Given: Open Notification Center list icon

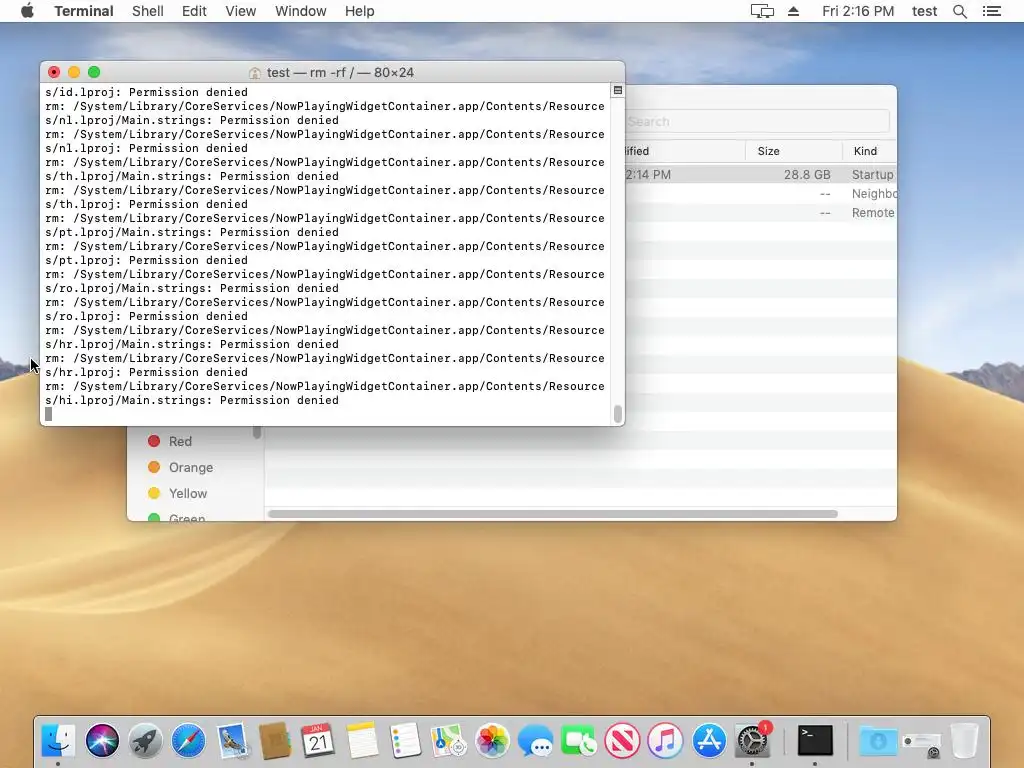Looking at the screenshot, I should [x=991, y=11].
